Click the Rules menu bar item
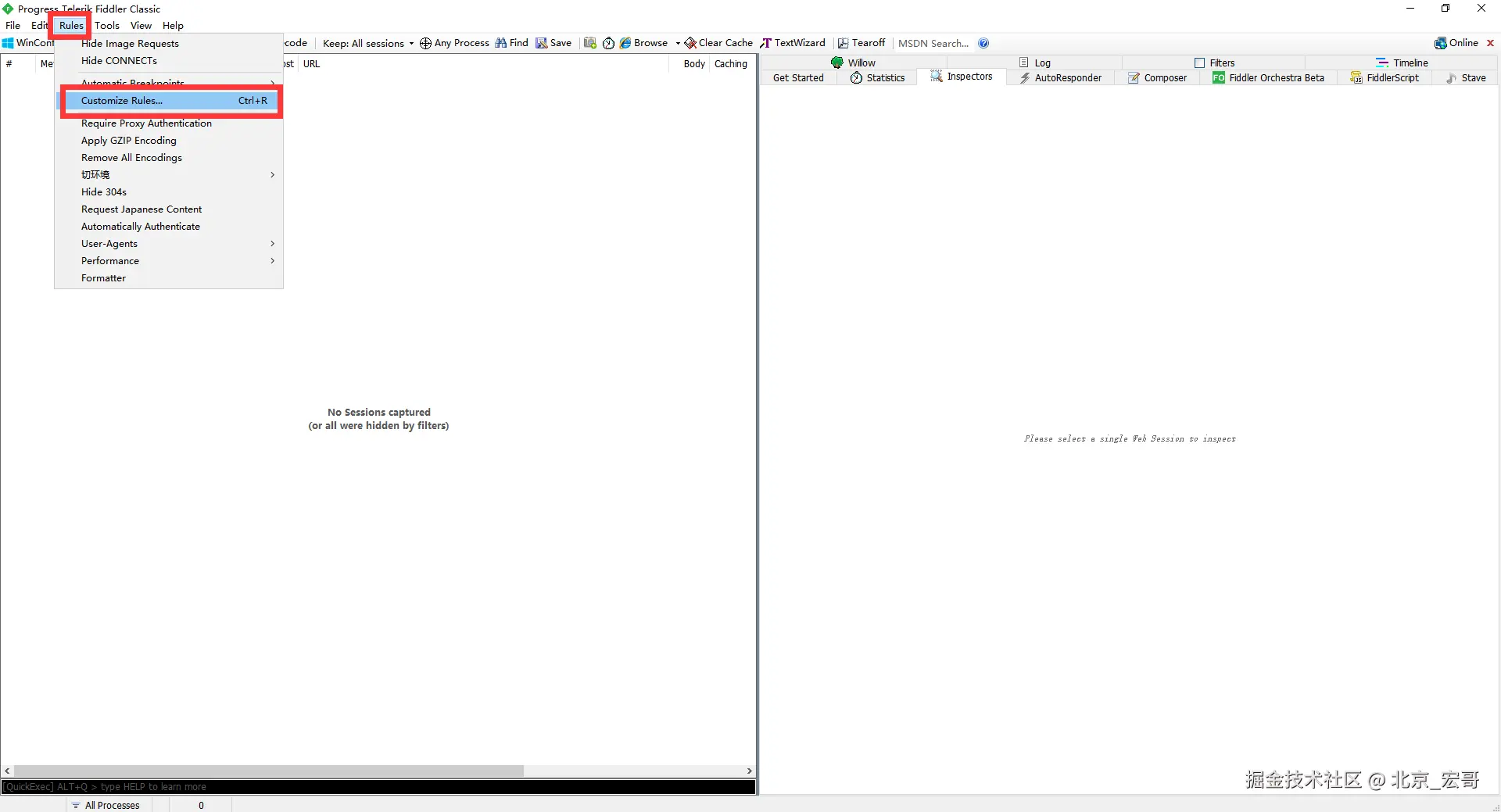 pyautogui.click(x=71, y=26)
